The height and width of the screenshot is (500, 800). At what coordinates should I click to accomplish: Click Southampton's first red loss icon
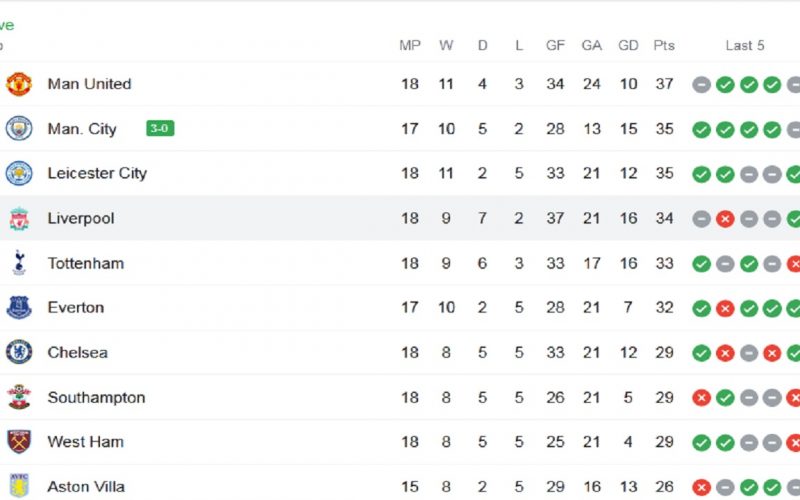(702, 398)
